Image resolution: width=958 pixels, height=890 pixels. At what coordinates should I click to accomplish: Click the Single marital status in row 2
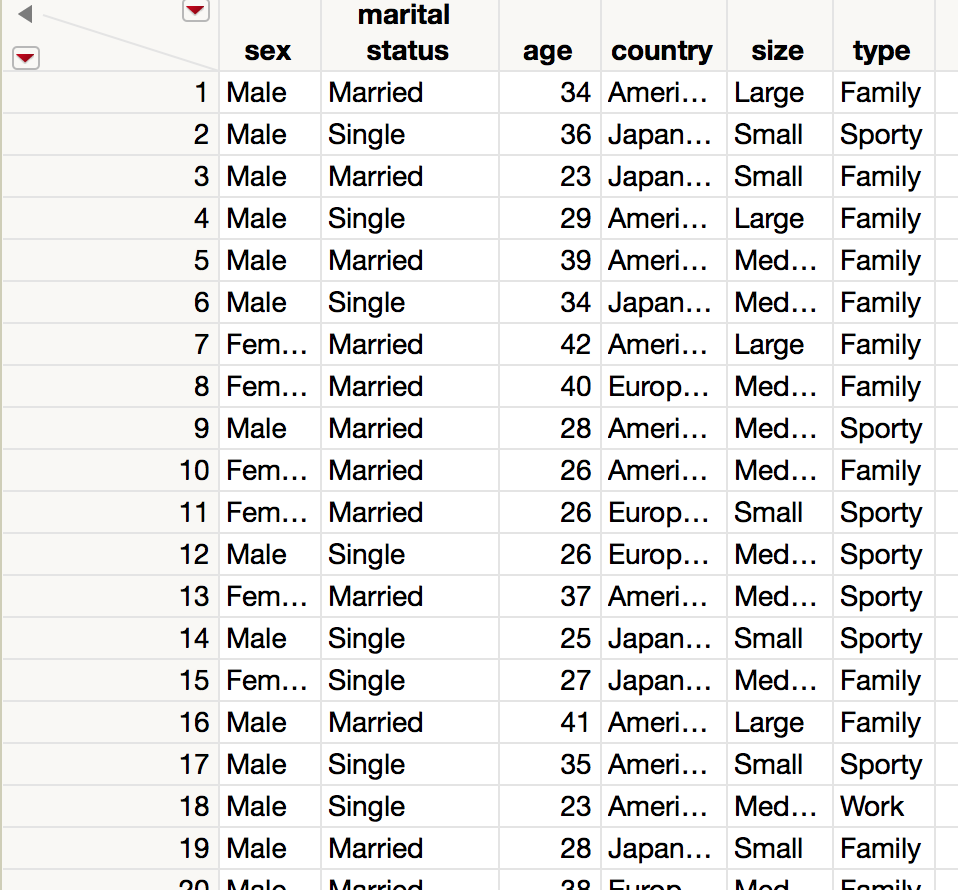pos(366,135)
